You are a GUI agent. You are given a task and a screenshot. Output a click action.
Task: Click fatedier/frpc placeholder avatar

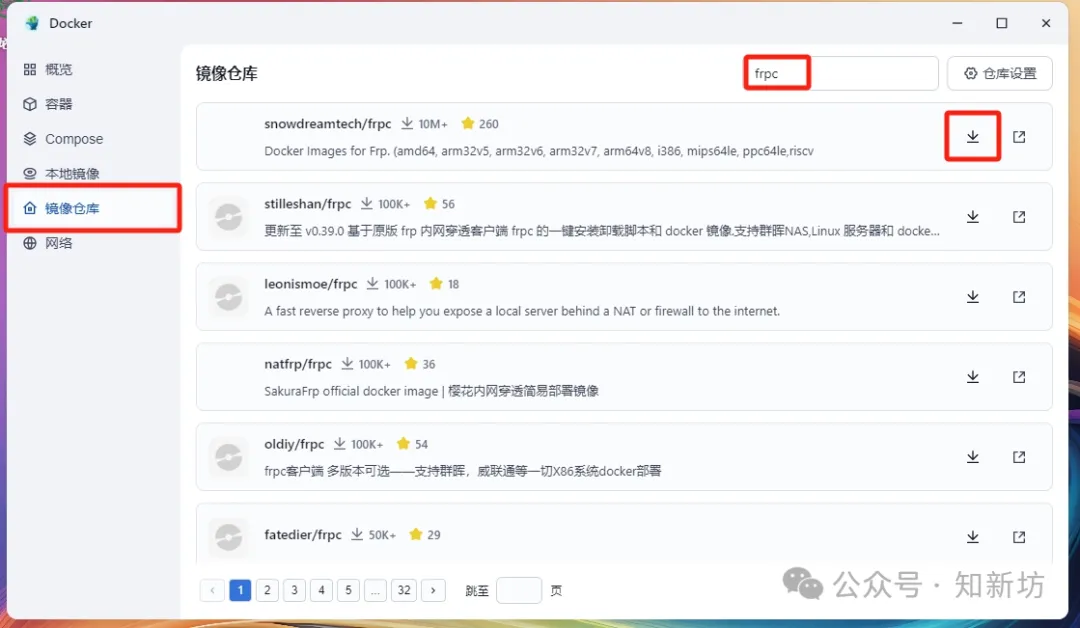click(x=229, y=536)
